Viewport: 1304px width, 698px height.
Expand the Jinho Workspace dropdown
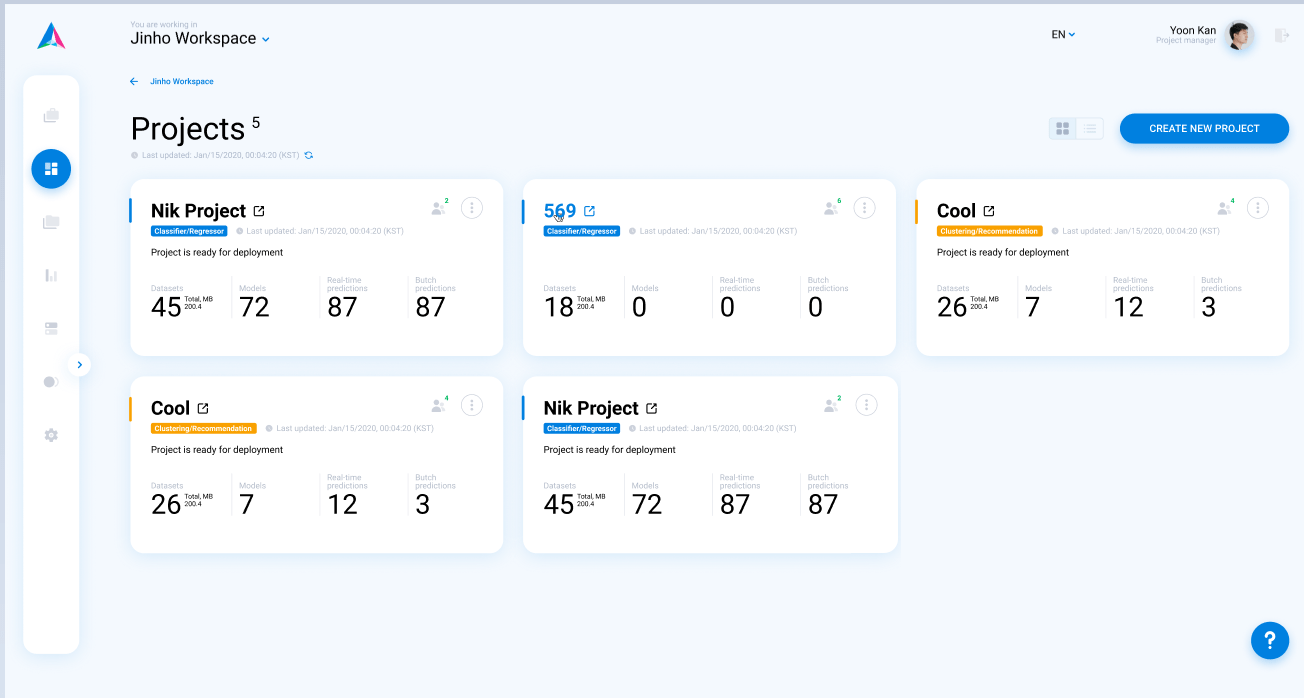point(266,40)
